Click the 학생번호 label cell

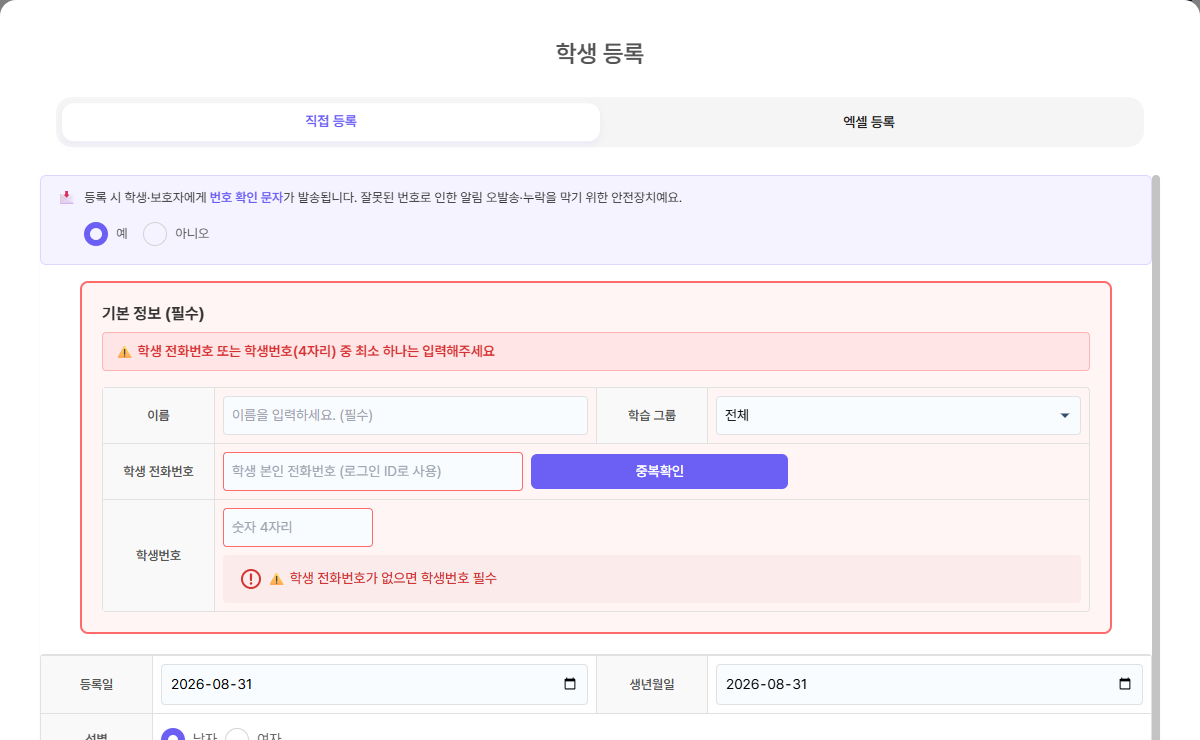(158, 555)
